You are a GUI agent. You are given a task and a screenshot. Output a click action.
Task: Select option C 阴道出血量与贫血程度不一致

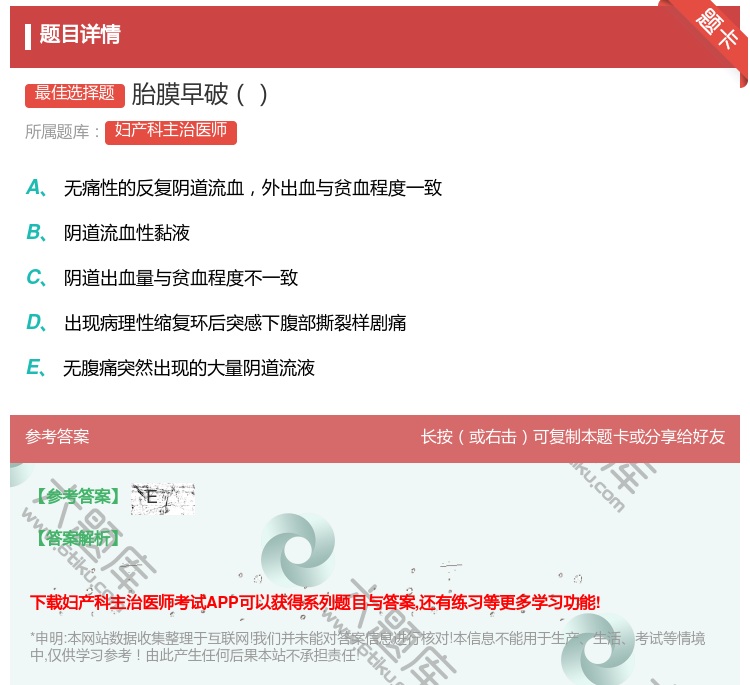tap(181, 278)
